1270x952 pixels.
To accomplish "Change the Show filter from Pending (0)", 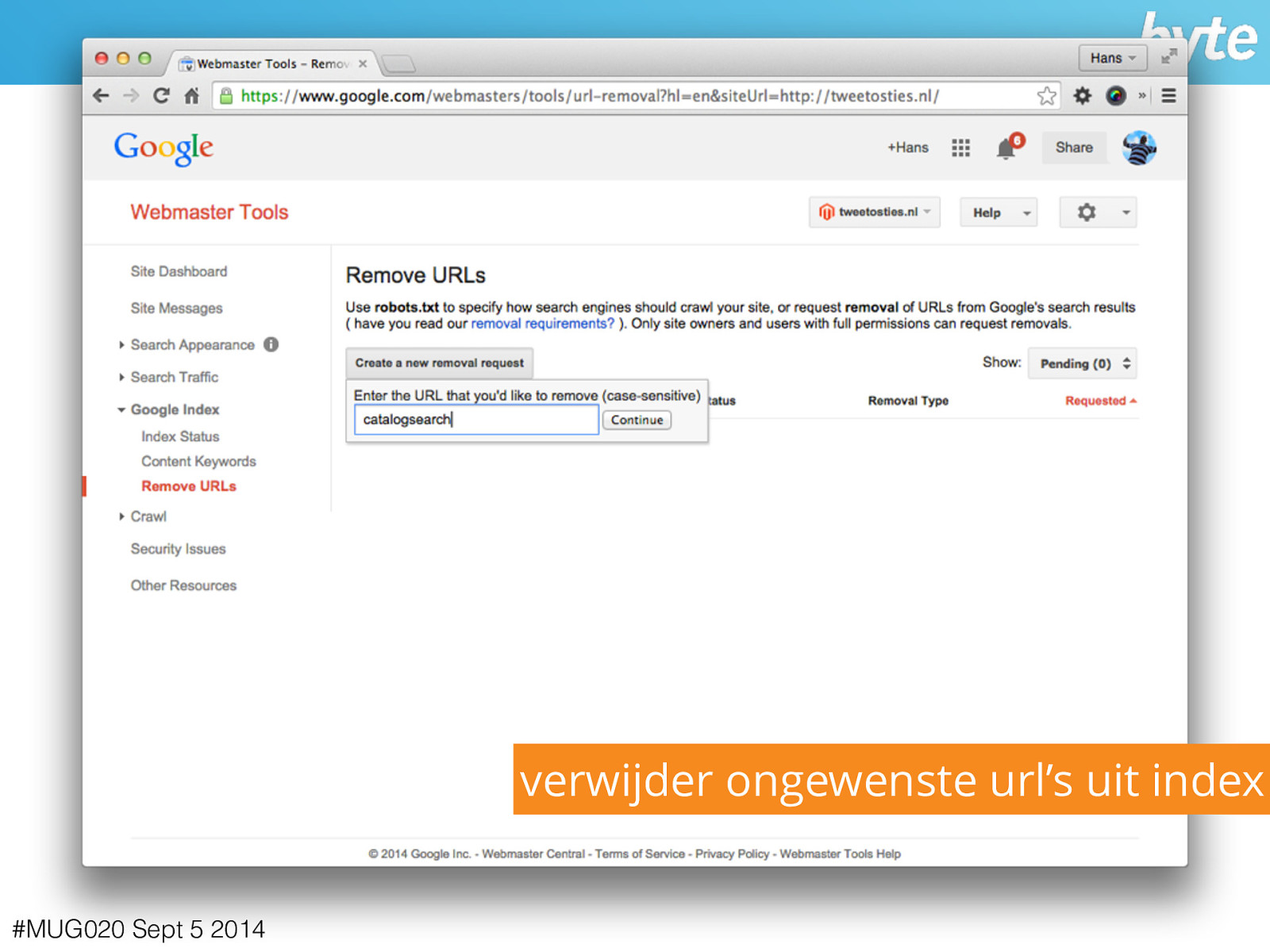I will [x=1083, y=363].
